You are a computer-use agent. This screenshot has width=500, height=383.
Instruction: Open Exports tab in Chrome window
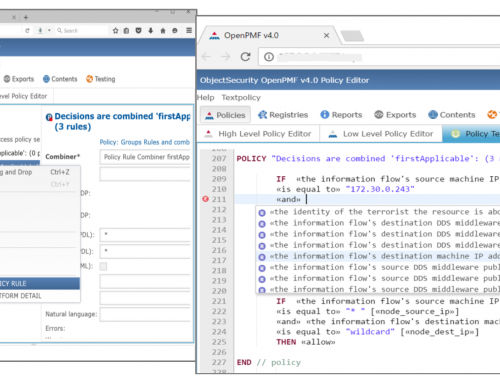(395, 115)
